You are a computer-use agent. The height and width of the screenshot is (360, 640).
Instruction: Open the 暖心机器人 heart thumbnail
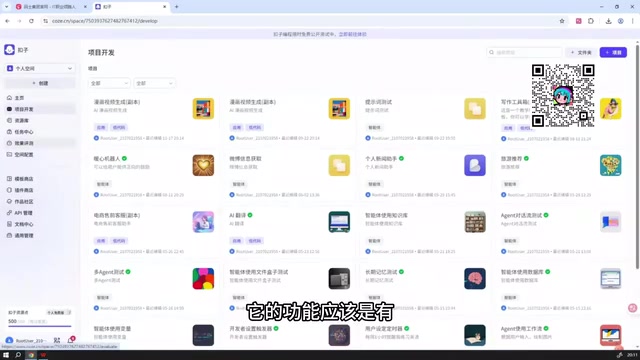[203, 165]
